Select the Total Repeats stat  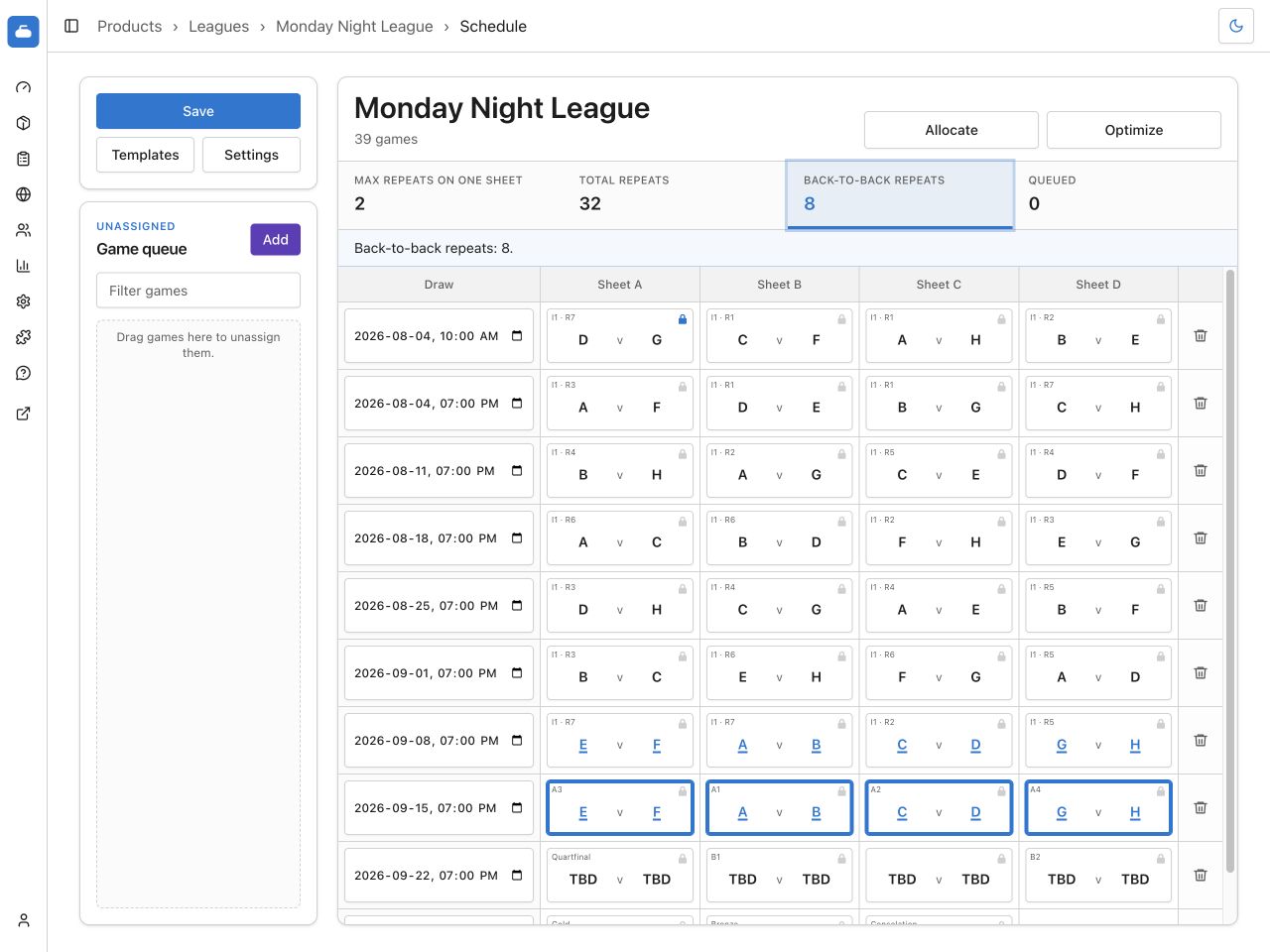676,195
